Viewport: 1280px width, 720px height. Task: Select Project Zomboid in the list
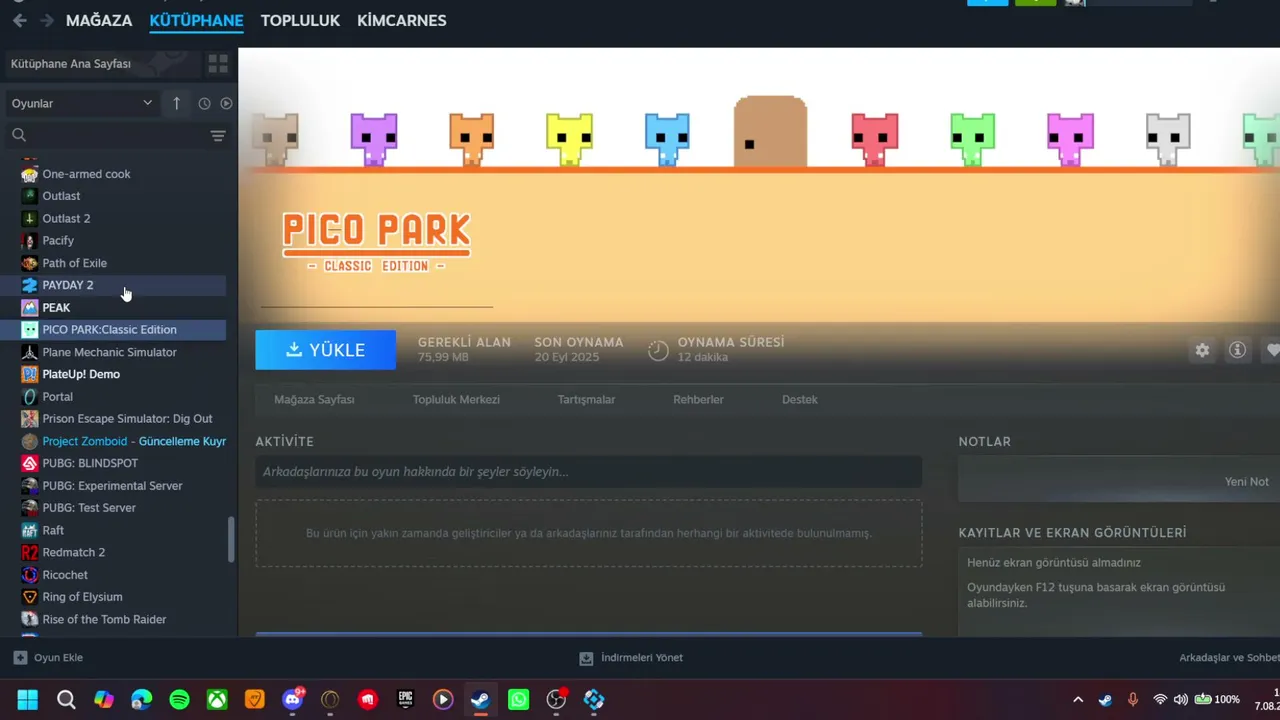click(124, 441)
